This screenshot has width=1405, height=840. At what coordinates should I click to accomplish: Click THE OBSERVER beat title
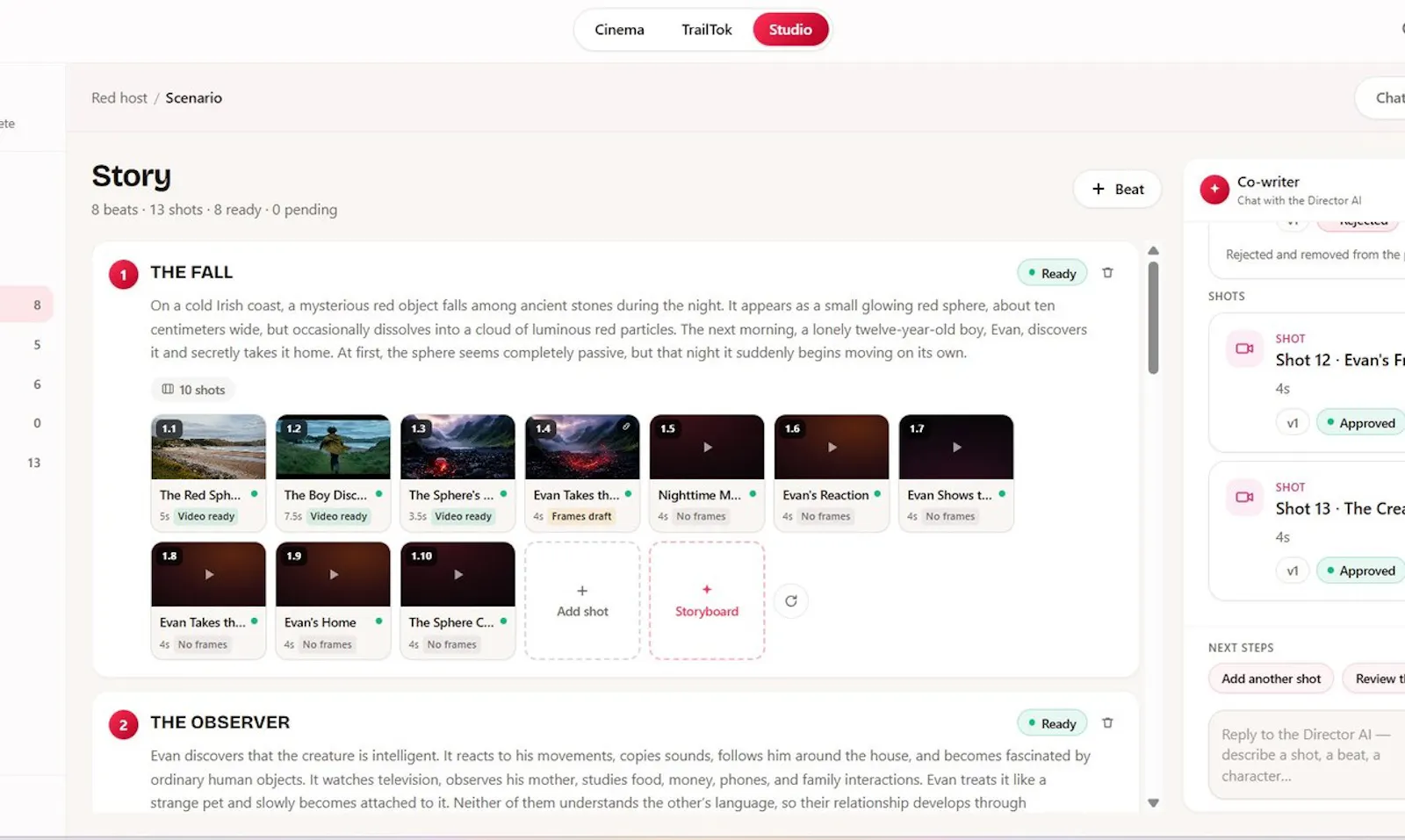point(220,722)
